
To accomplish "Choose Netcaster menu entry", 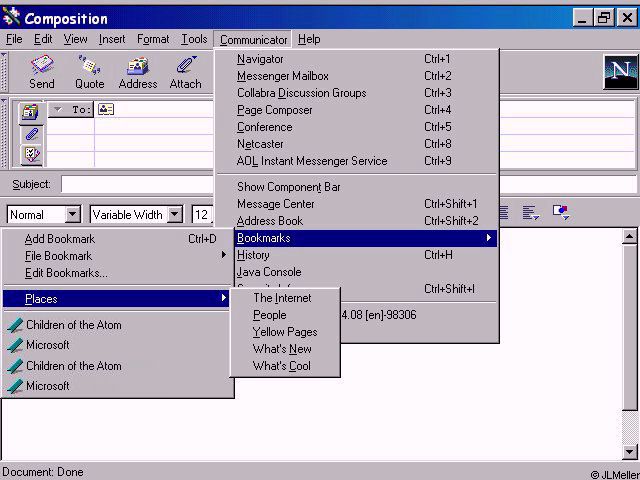I will (357, 144).
